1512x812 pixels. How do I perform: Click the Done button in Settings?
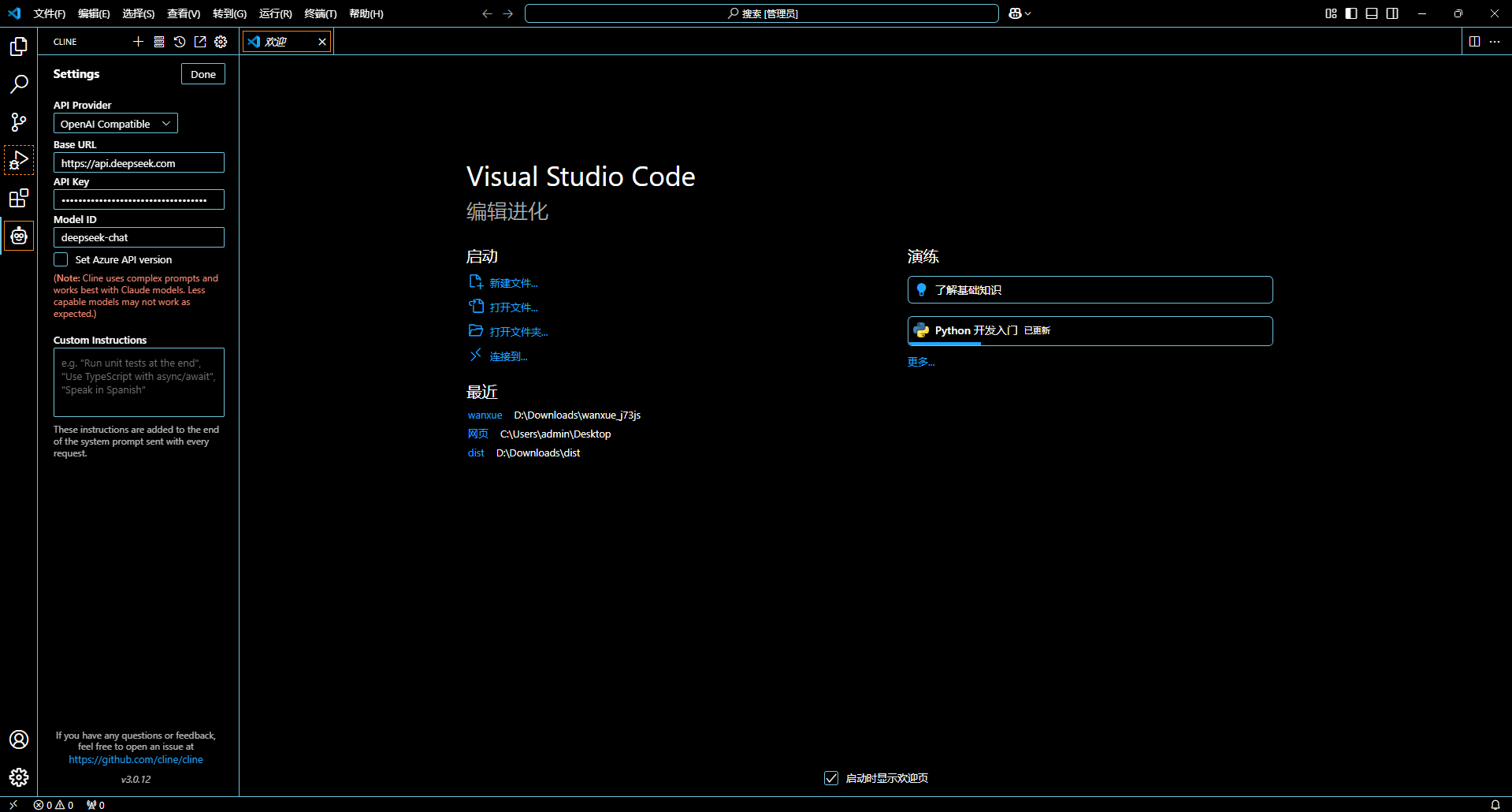point(203,74)
